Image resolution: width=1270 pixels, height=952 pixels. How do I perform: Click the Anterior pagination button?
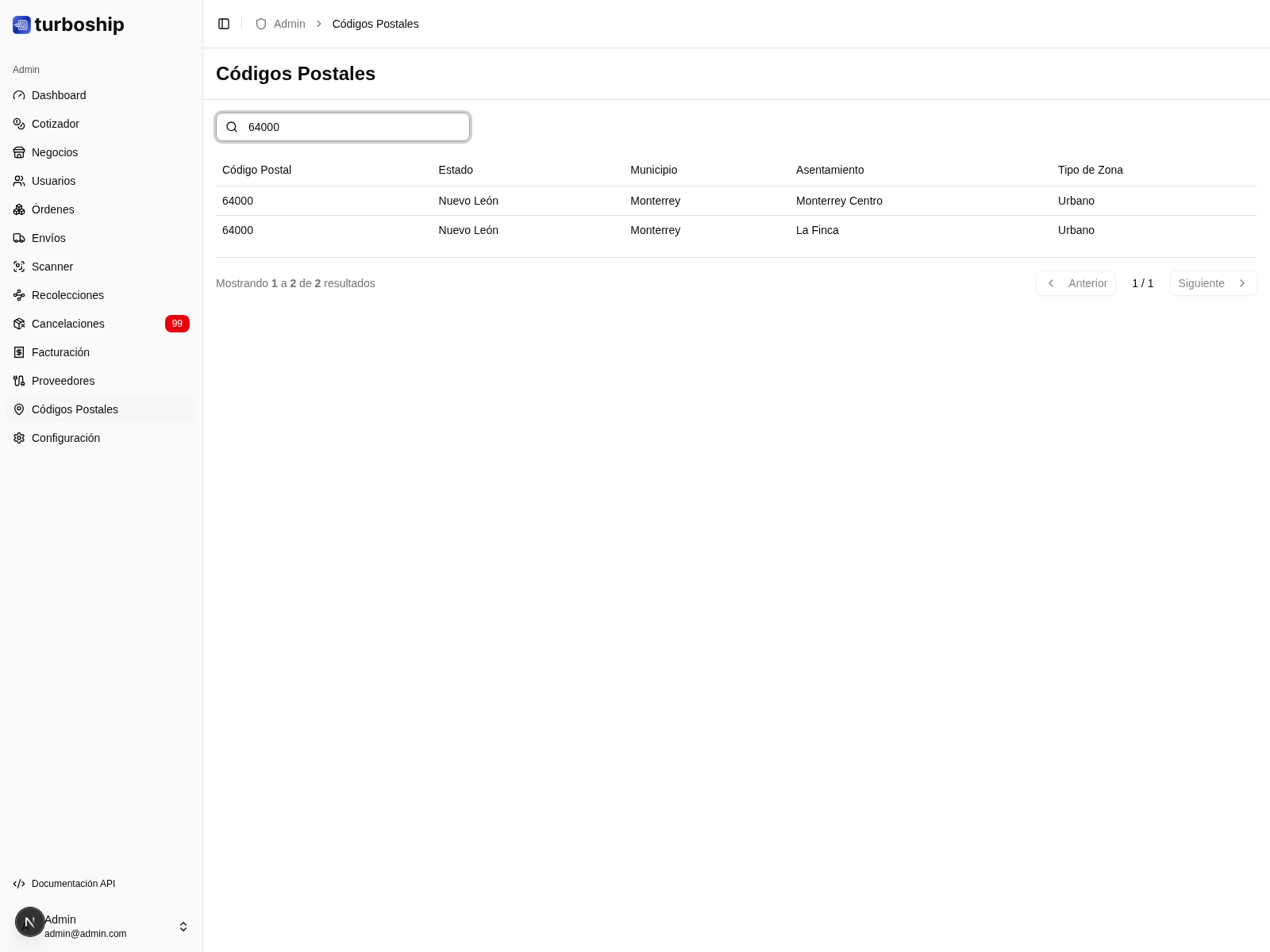pos(1076,283)
